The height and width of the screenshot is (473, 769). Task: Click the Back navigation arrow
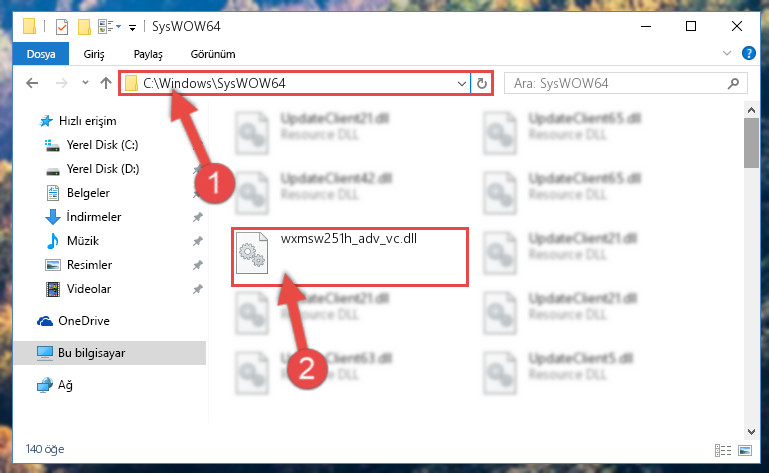pyautogui.click(x=32, y=83)
